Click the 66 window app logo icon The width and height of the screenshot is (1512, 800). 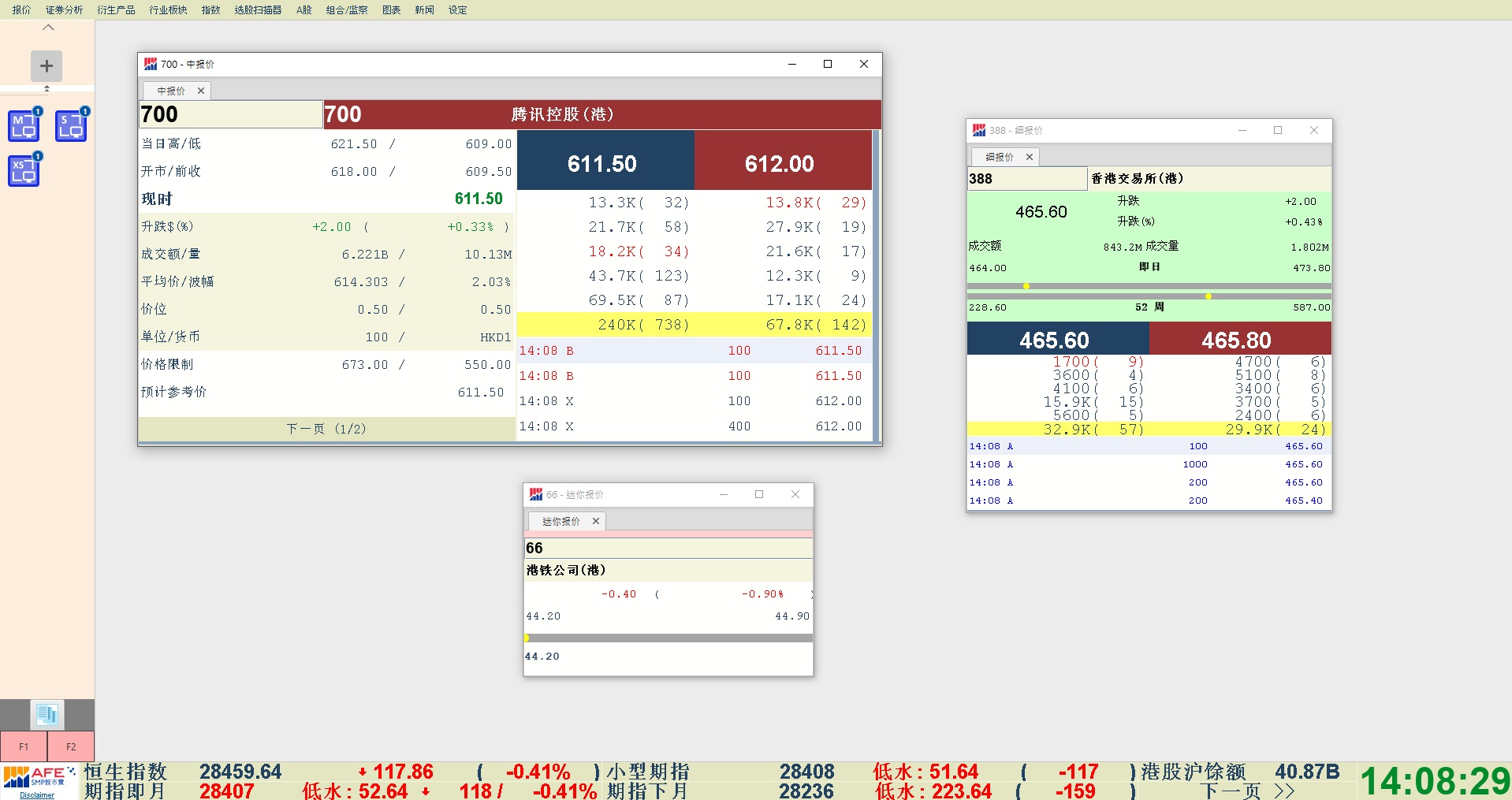point(536,494)
